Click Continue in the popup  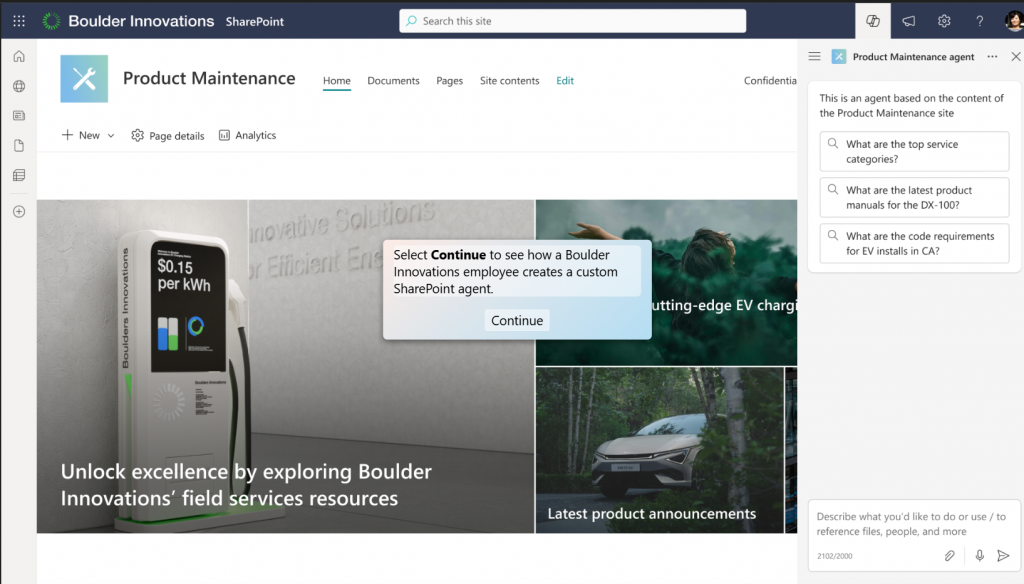pyautogui.click(x=517, y=320)
